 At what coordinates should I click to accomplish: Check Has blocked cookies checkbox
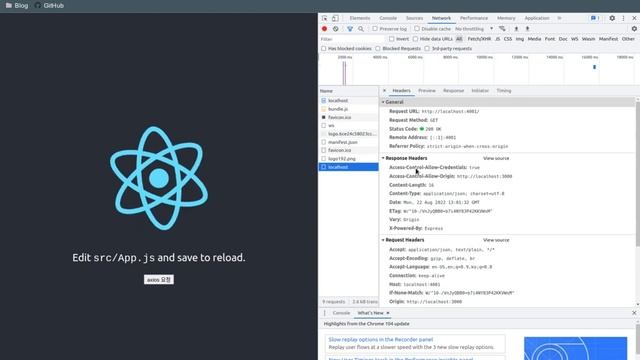pos(324,49)
